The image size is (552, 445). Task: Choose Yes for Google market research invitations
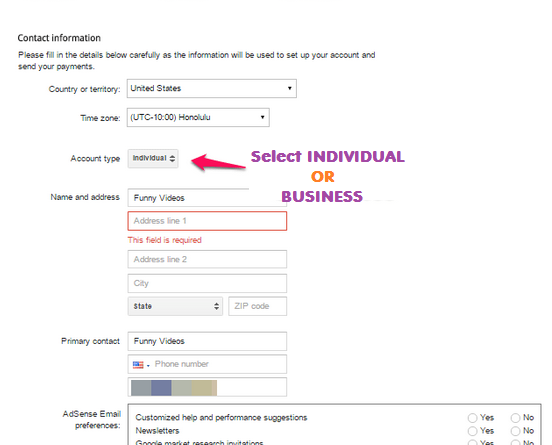point(472,443)
